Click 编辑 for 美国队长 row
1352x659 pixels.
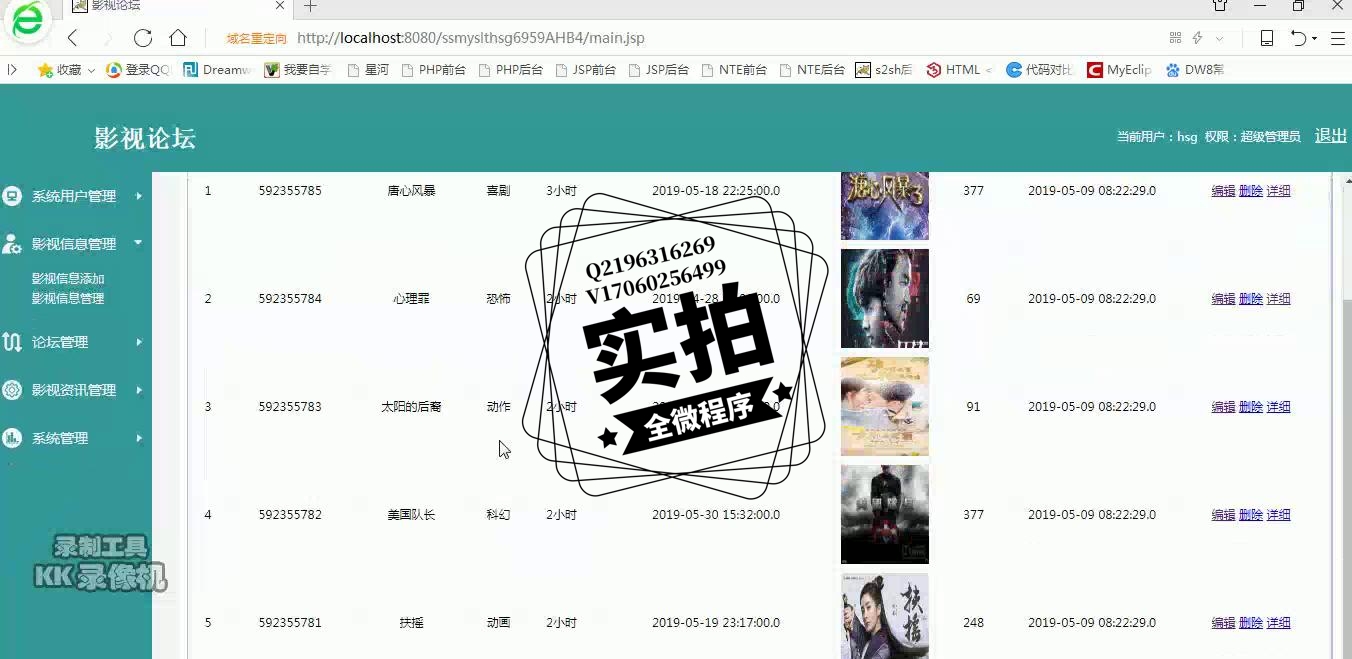click(1223, 515)
